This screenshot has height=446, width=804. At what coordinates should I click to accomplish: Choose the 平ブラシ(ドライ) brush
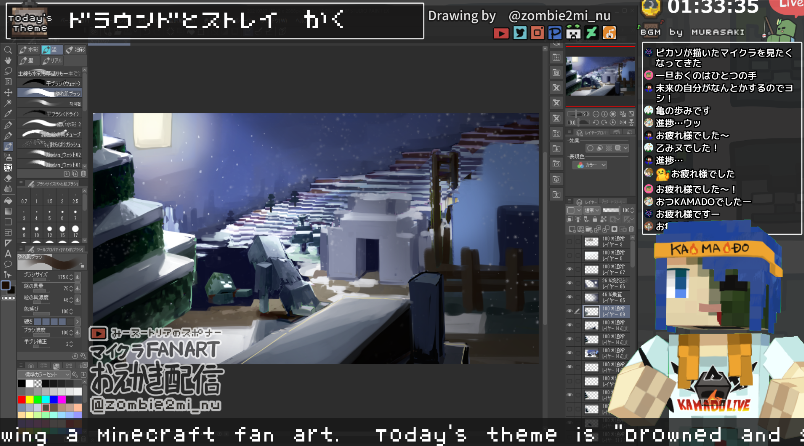click(x=50, y=114)
